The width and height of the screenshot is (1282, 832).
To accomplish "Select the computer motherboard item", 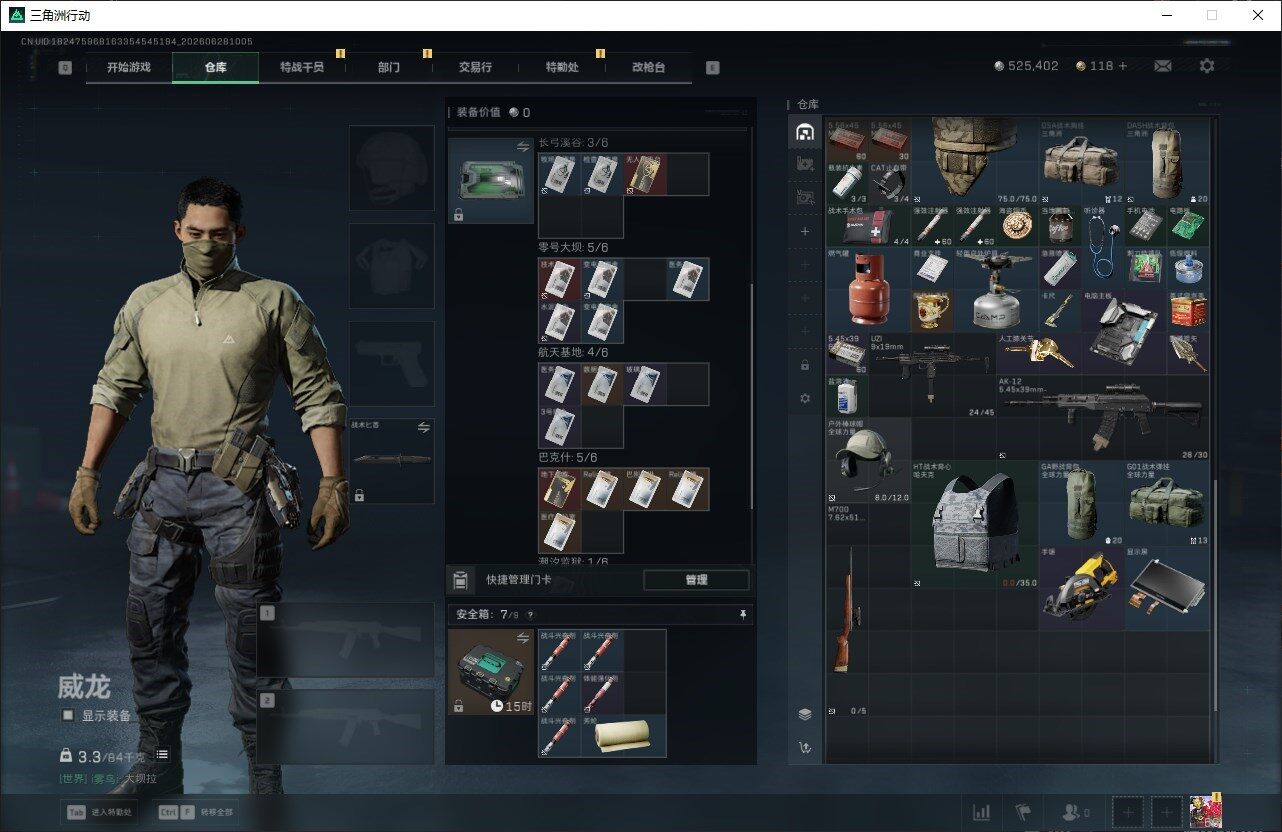I will tap(1124, 332).
